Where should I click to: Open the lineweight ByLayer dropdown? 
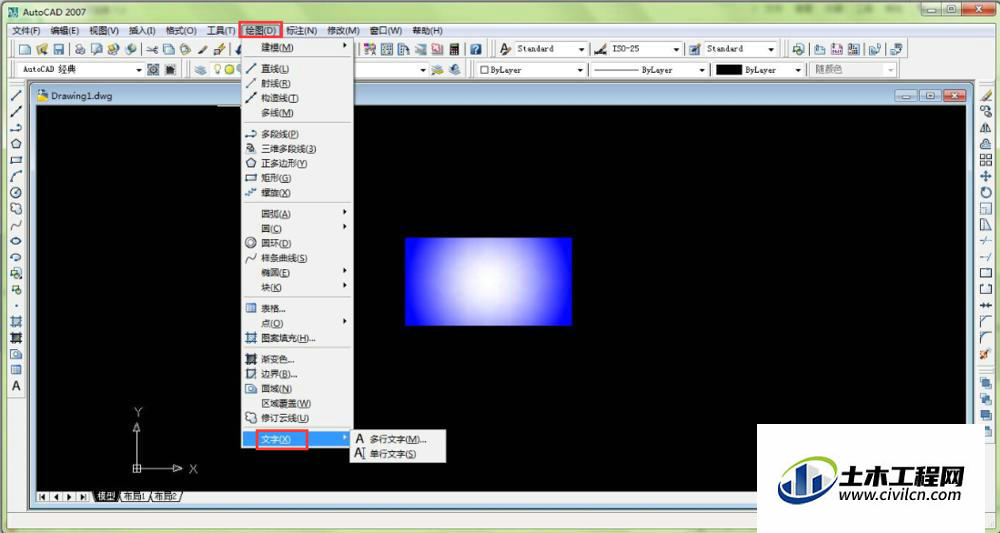798,69
